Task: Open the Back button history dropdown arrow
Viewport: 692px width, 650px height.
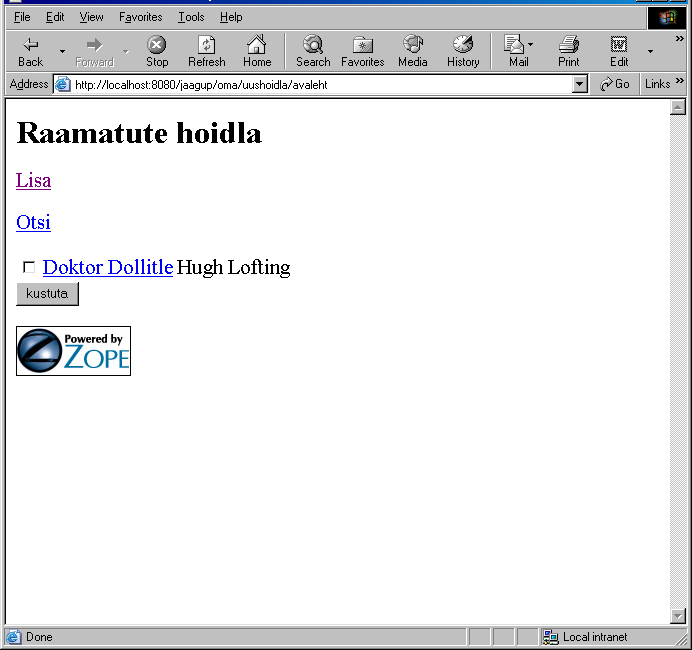Action: [62, 52]
